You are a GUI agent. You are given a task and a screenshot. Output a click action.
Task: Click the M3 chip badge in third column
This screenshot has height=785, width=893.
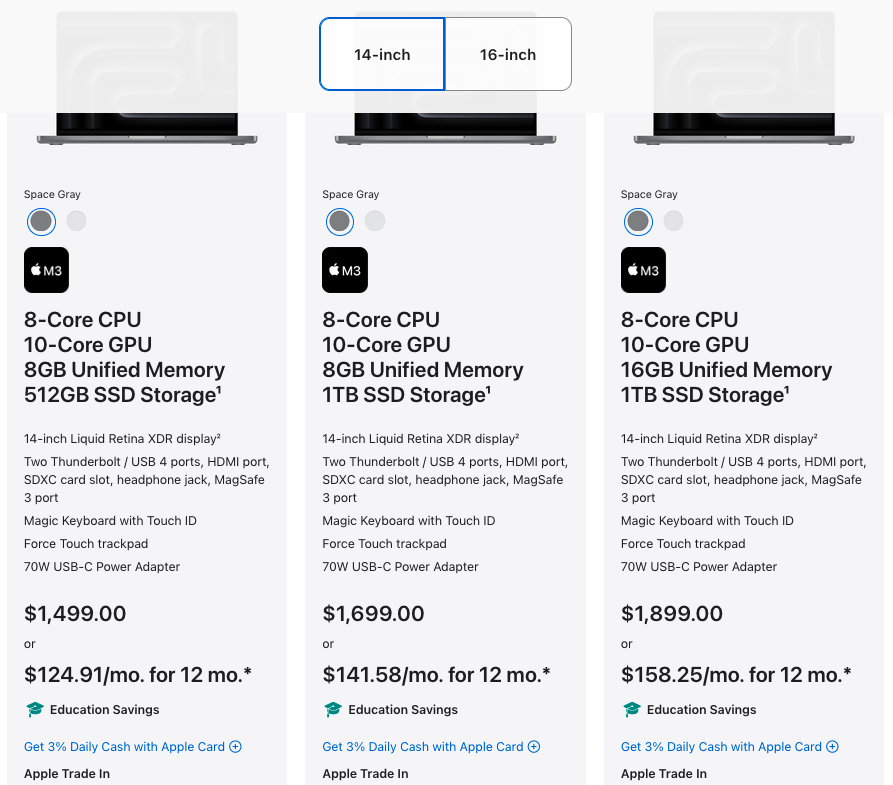click(x=643, y=270)
